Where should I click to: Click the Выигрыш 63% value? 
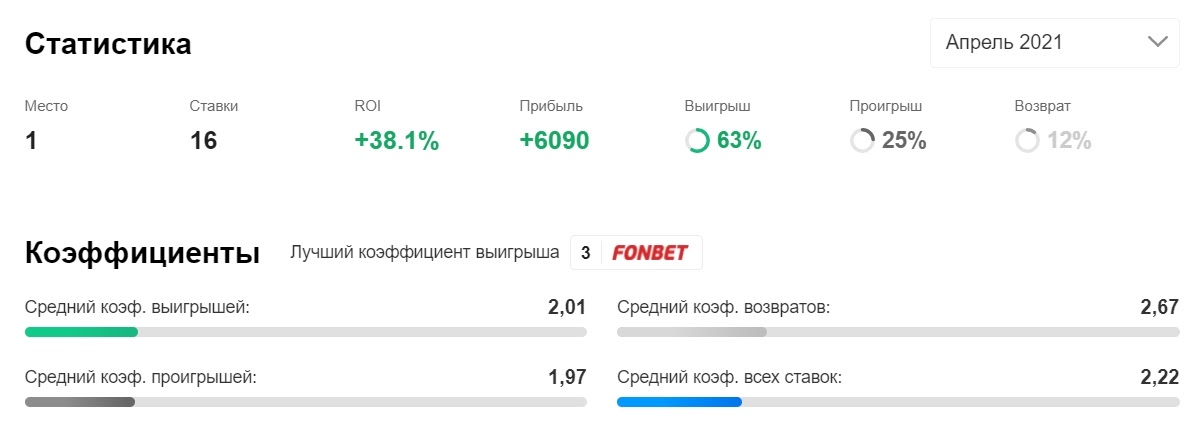[x=739, y=141]
